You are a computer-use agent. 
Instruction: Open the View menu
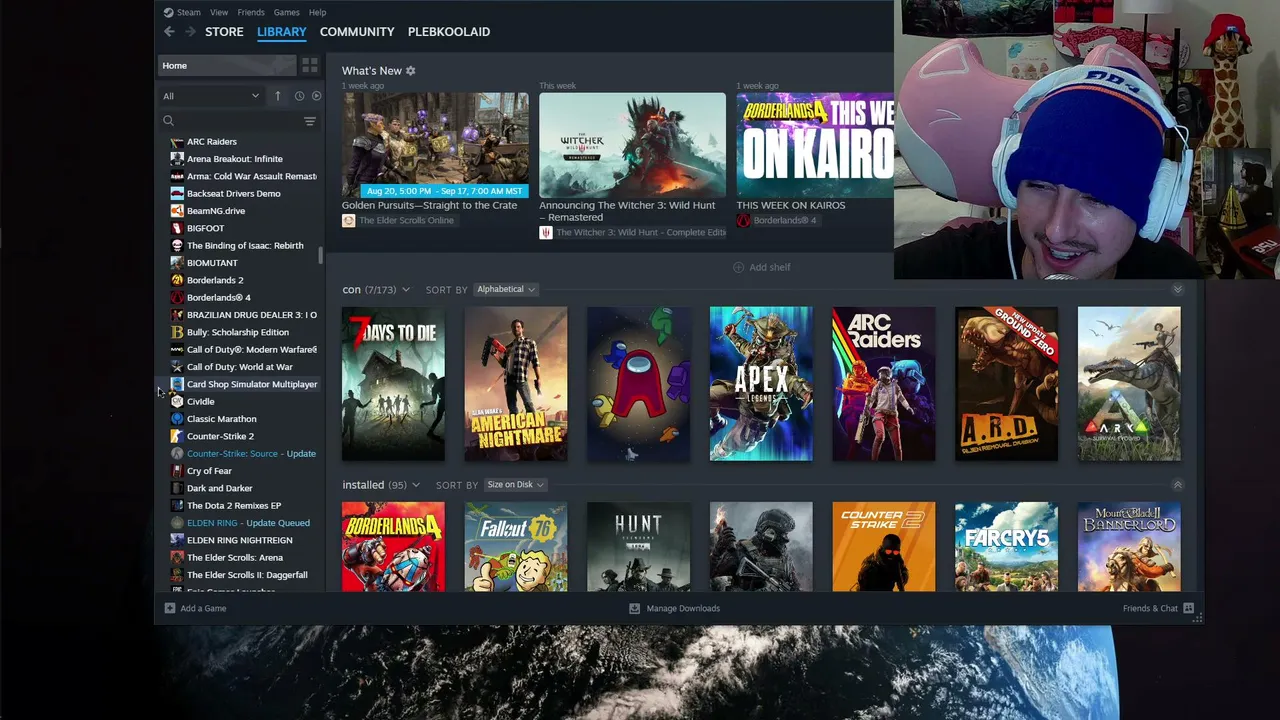[x=219, y=13]
